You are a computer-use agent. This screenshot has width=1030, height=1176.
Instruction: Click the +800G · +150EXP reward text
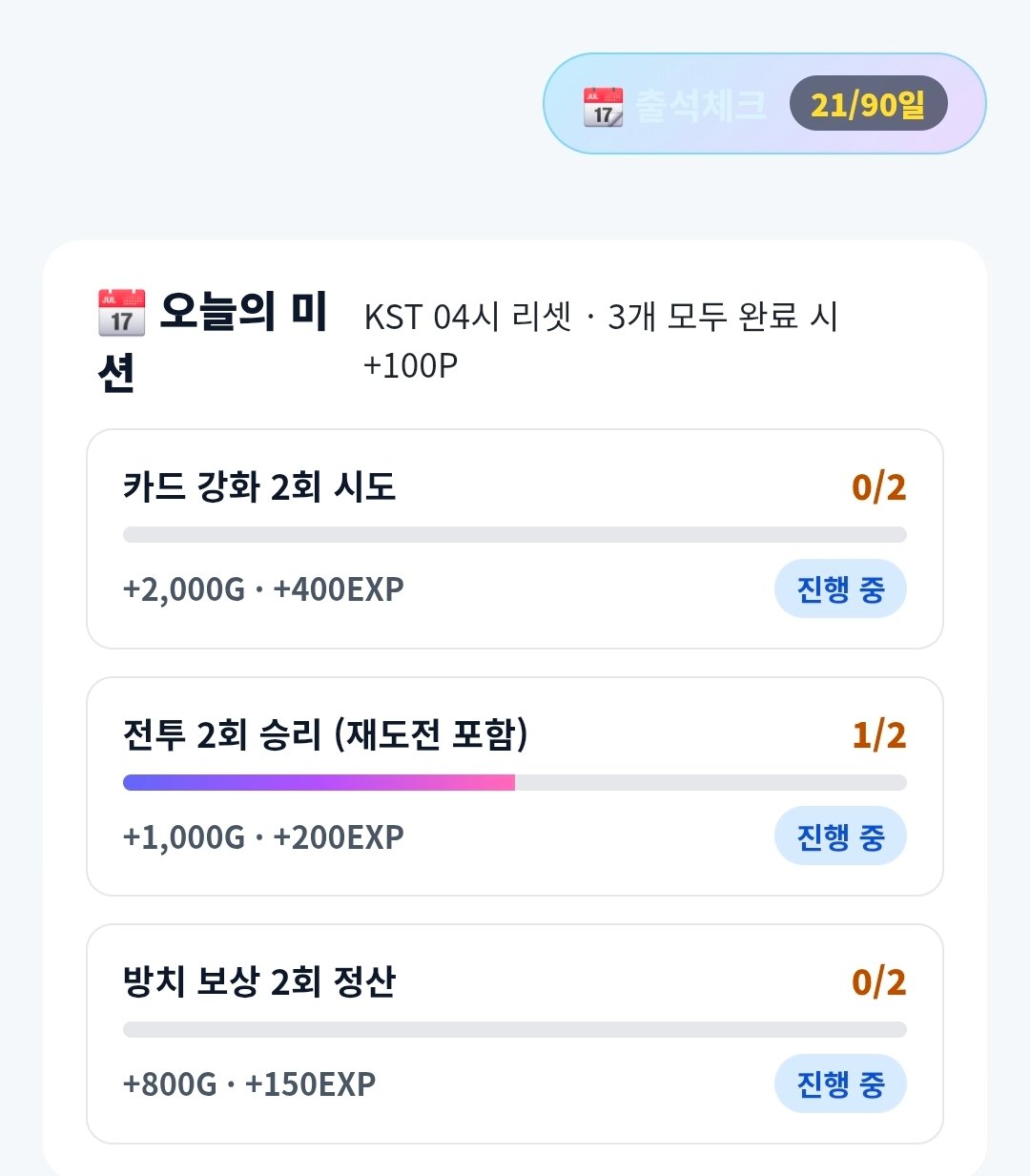[x=249, y=1084]
